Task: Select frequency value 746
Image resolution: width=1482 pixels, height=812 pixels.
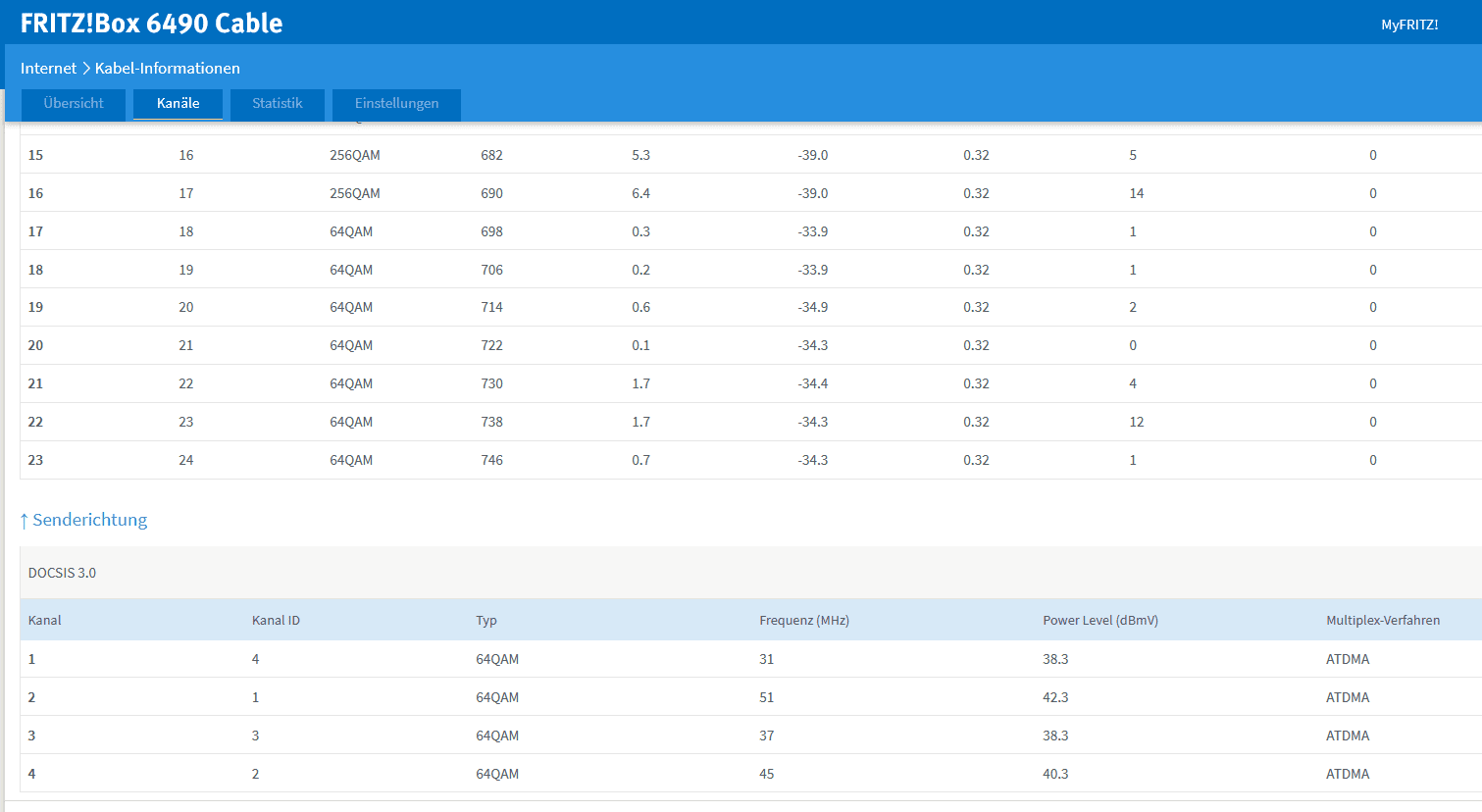Action: (x=491, y=460)
